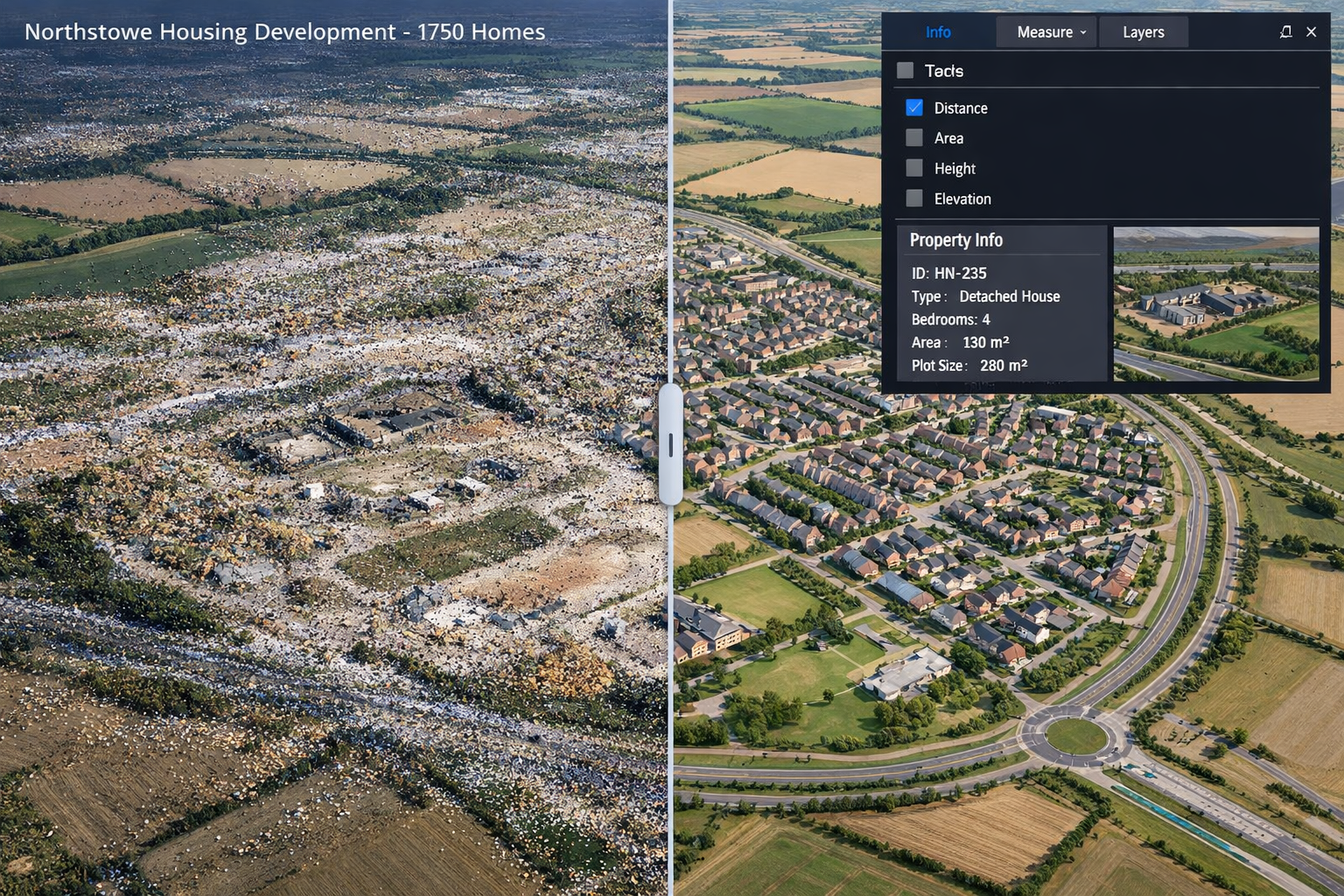Select the ID HN-235 text
Viewport: 1344px width, 896px height.
[948, 273]
